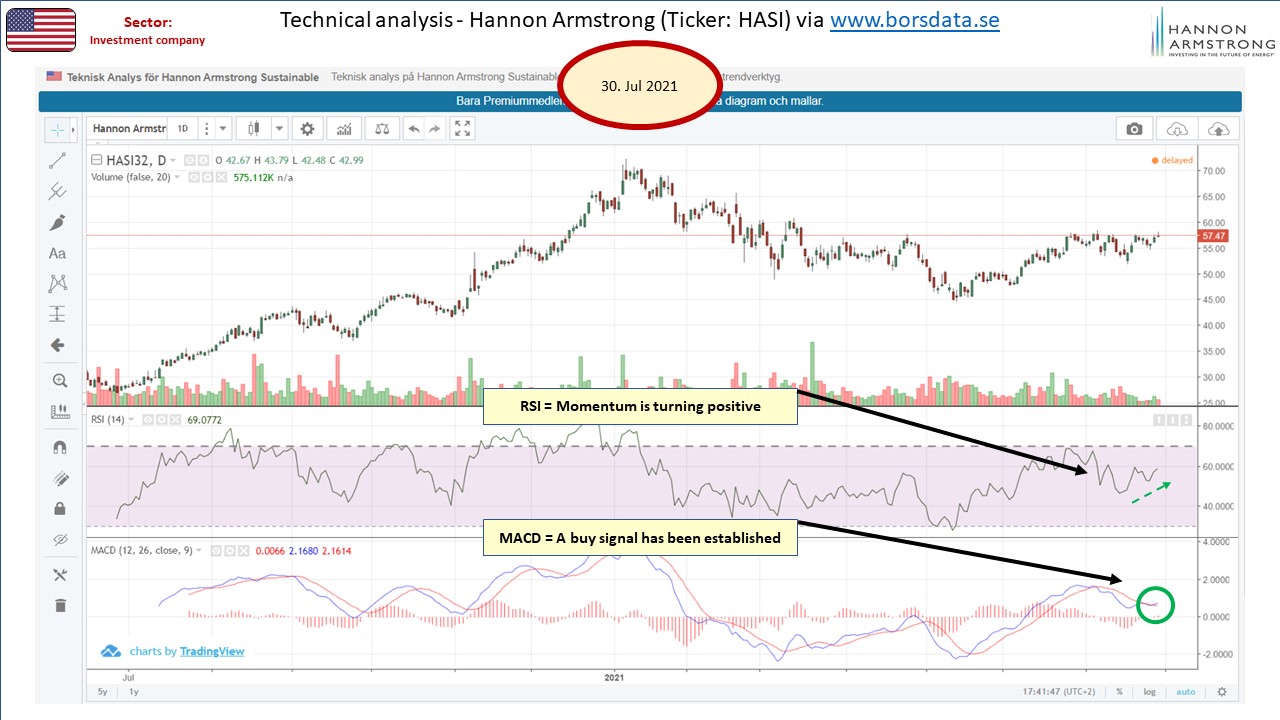Activate the zoom-in magnifier tool
This screenshot has height=720, width=1280.
(x=58, y=380)
